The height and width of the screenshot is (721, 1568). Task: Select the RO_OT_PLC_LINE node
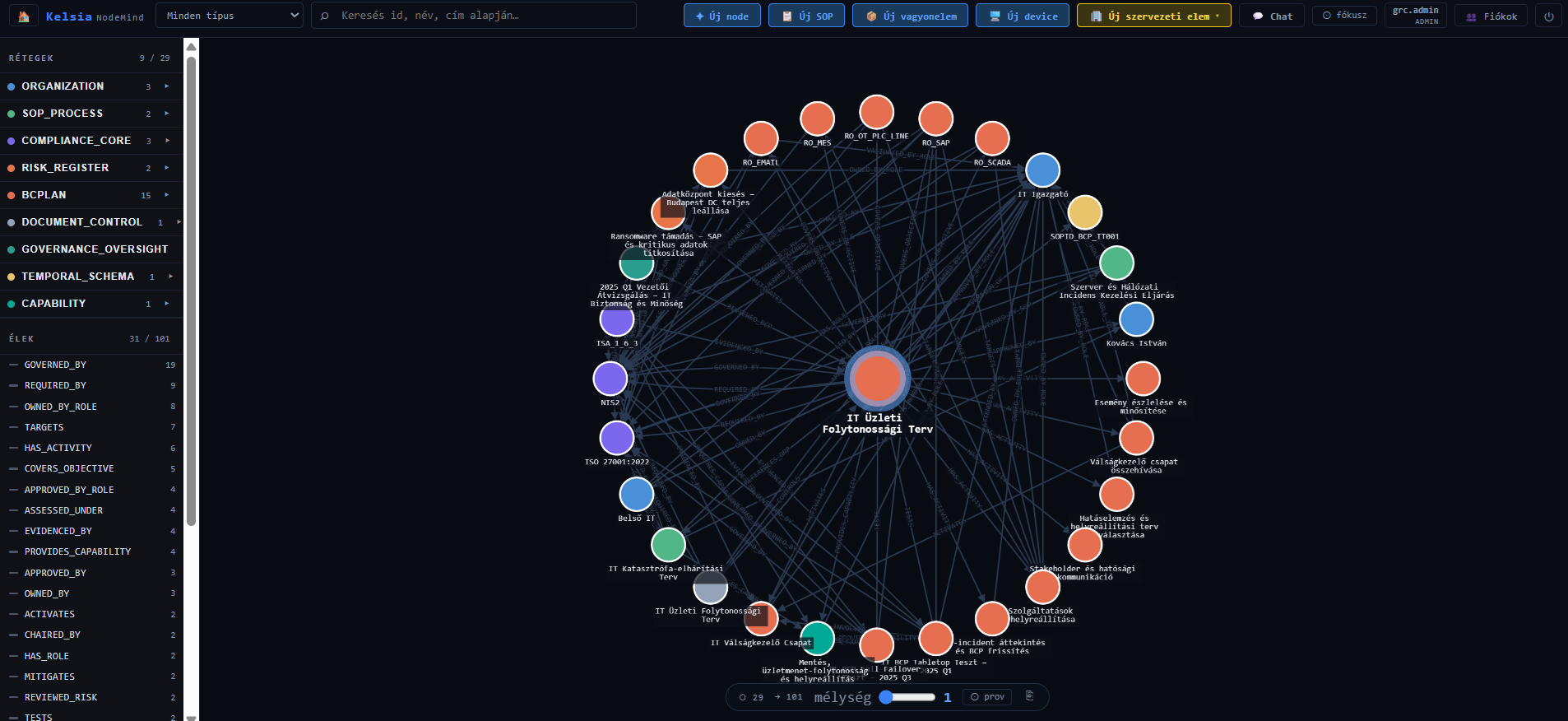click(877, 112)
